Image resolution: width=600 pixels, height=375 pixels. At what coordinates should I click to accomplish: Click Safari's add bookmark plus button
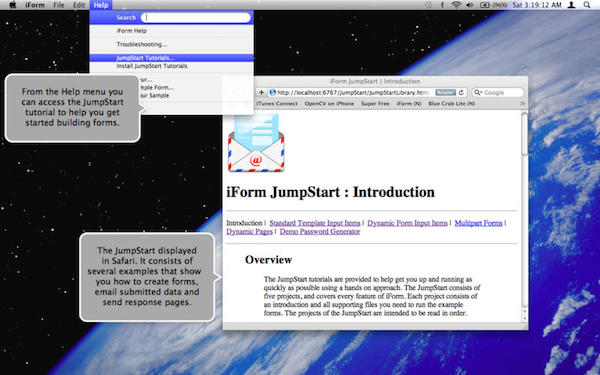tap(261, 93)
